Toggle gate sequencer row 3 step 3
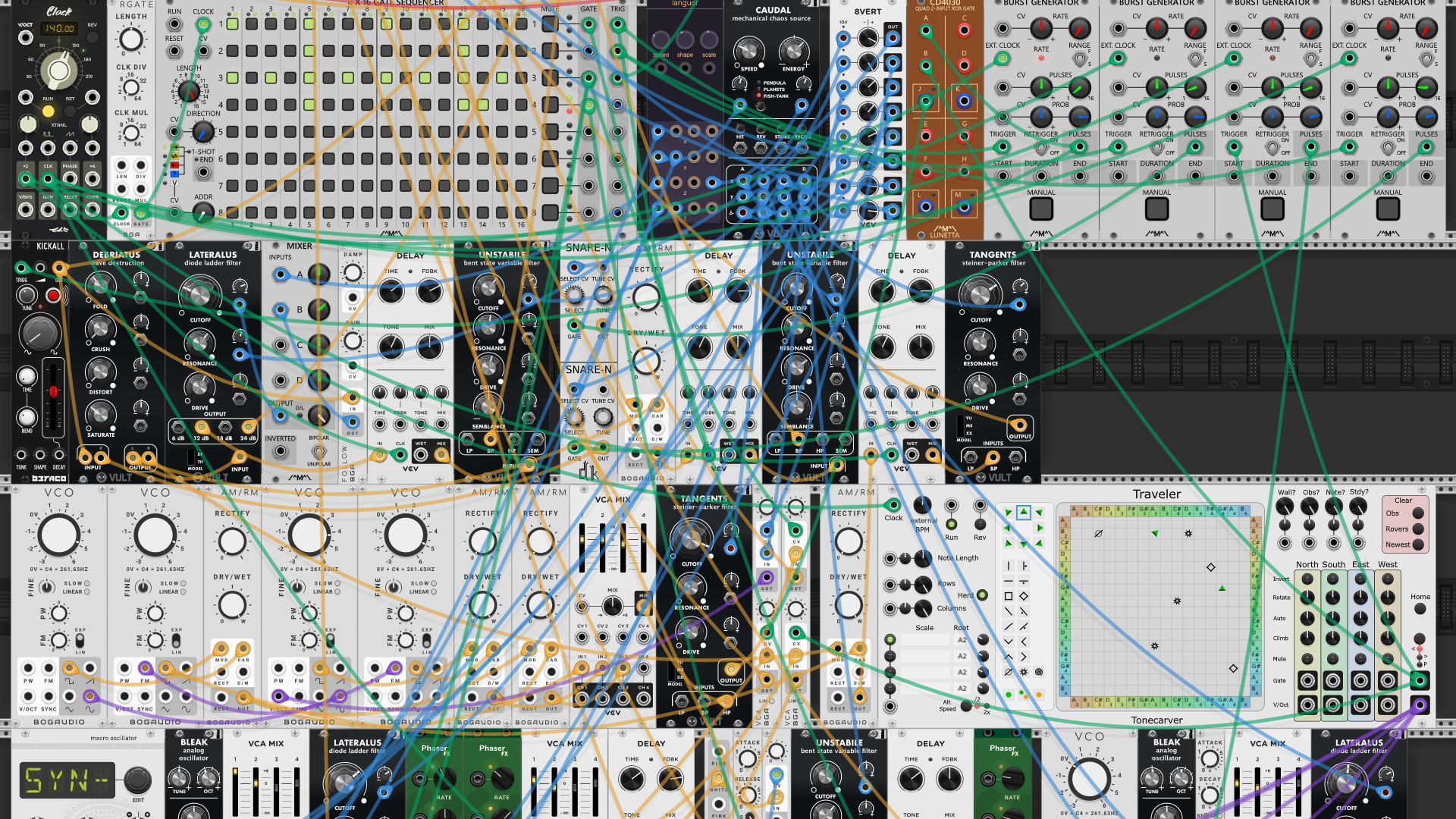Screen dimensions: 1456x819 pyautogui.click(x=271, y=77)
